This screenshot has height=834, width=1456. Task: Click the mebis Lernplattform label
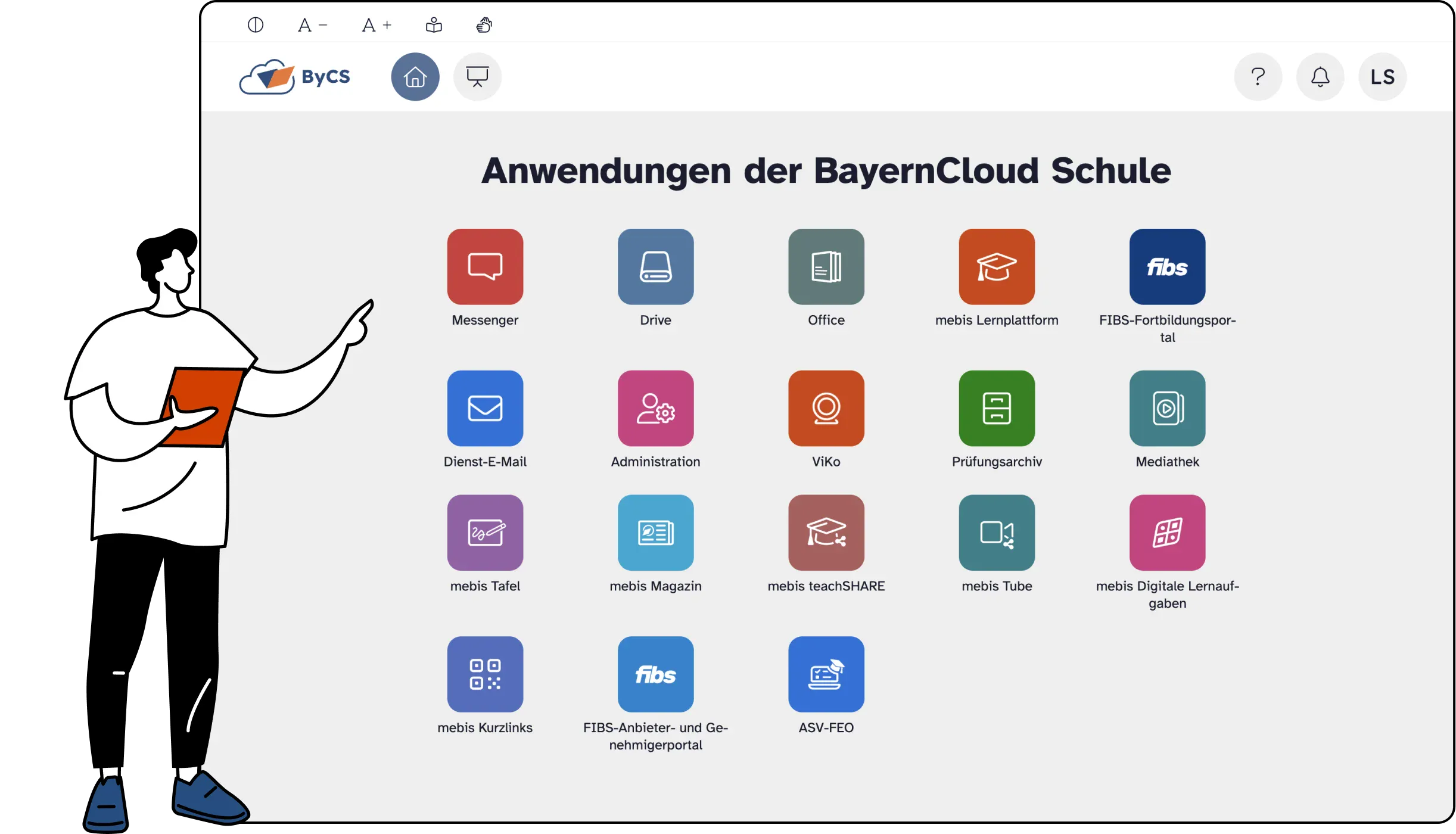(997, 320)
